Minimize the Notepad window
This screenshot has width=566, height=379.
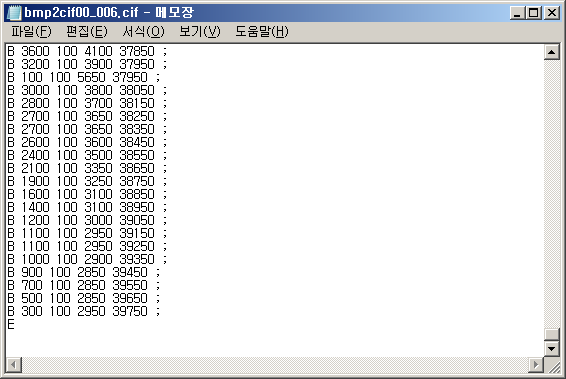[518, 13]
